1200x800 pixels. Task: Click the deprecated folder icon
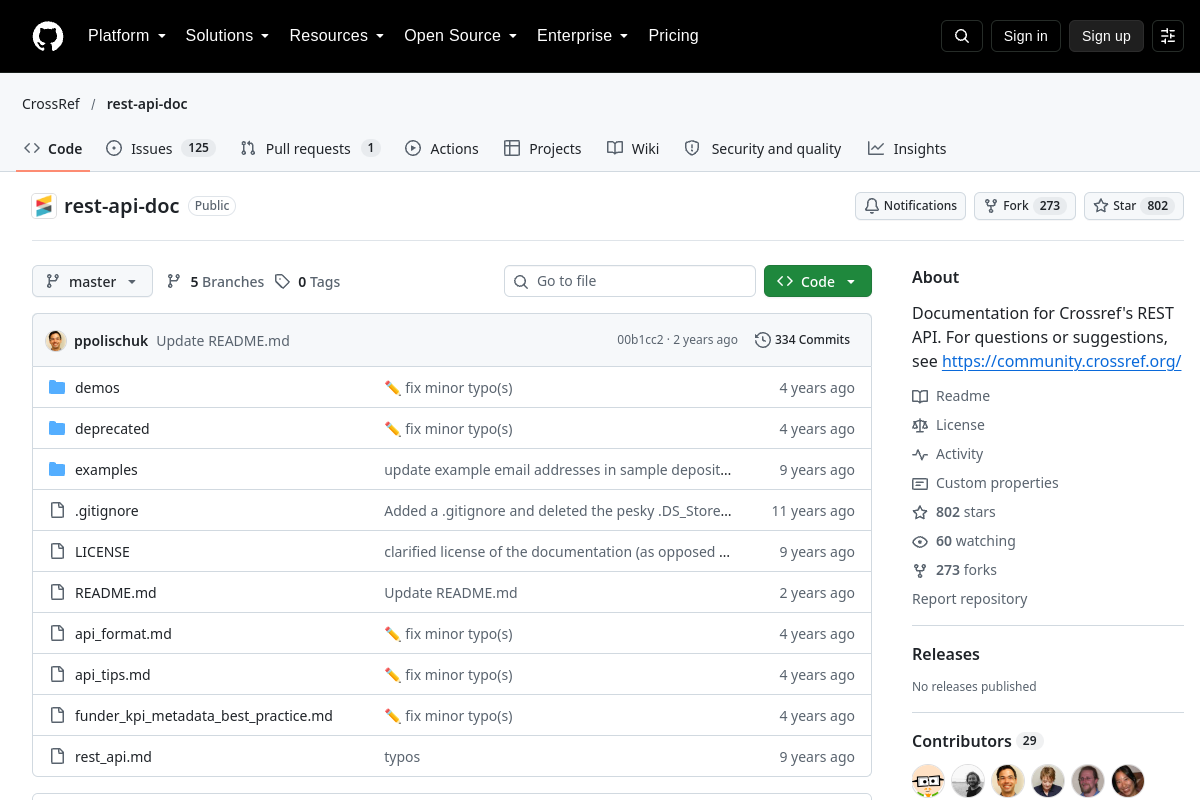point(57,428)
